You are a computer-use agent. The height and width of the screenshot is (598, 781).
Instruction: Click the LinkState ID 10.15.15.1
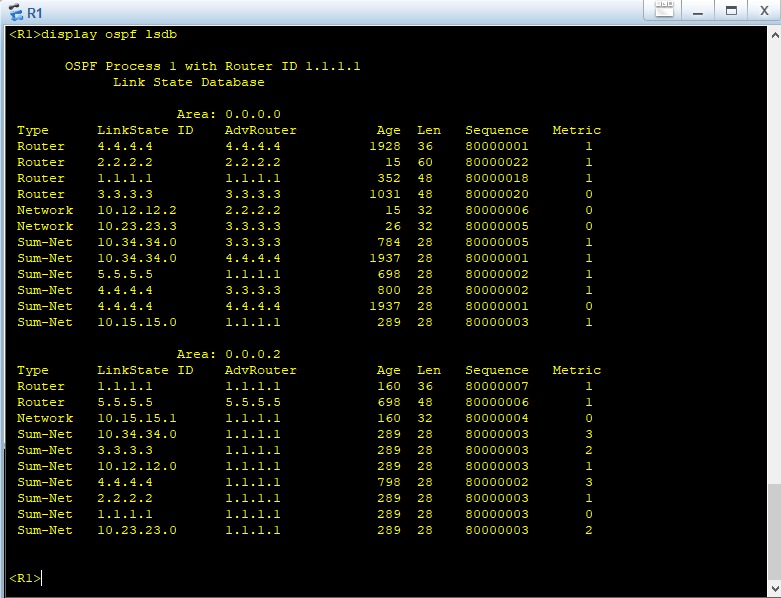pos(137,418)
